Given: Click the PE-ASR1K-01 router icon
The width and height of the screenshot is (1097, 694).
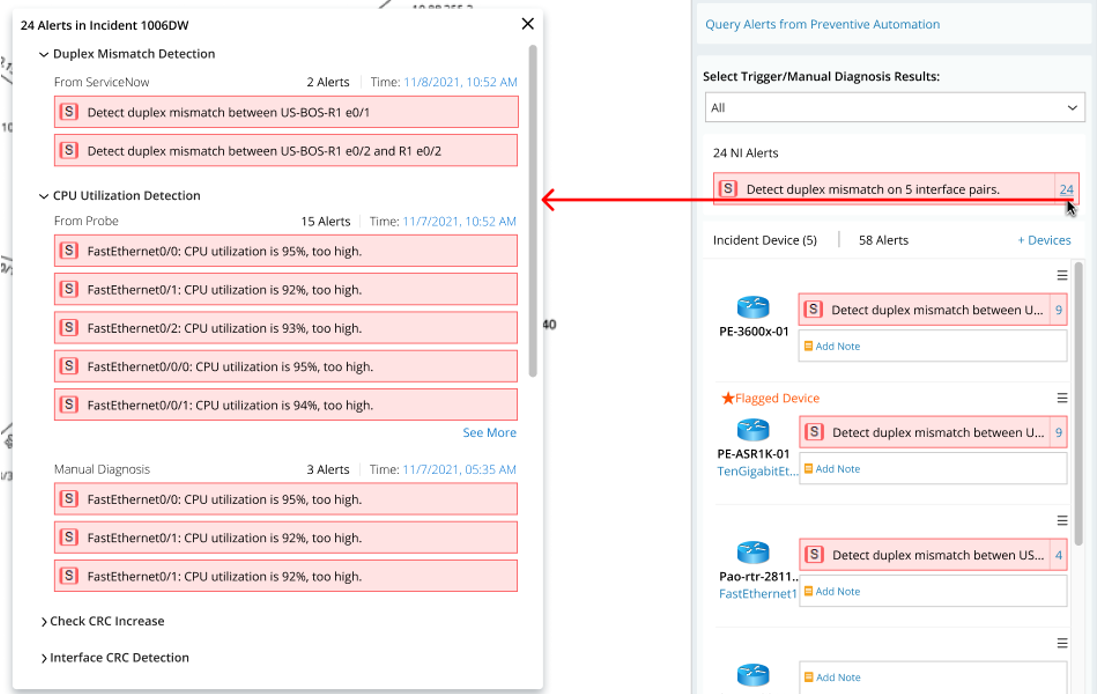Looking at the screenshot, I should [753, 430].
